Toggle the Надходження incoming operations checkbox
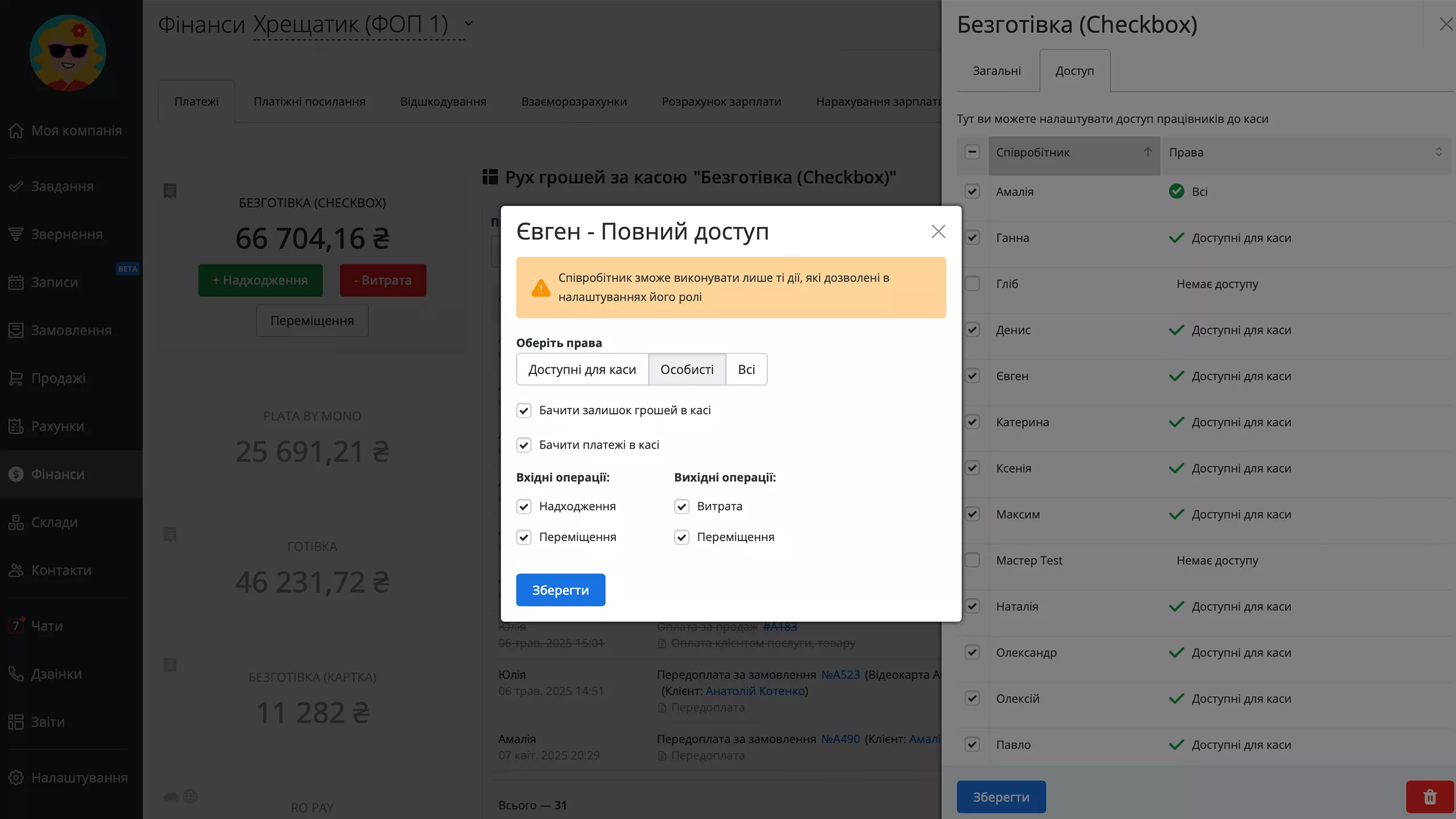 [524, 506]
